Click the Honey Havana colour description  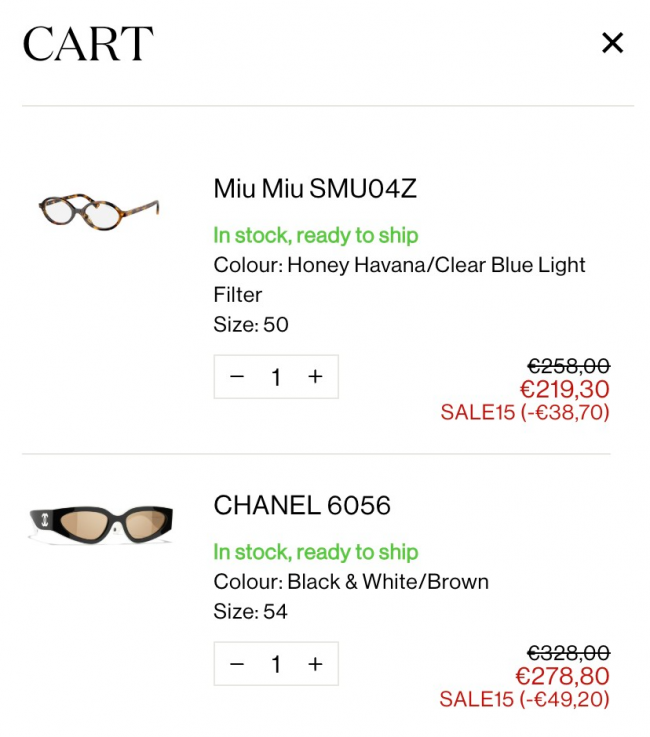tap(399, 265)
